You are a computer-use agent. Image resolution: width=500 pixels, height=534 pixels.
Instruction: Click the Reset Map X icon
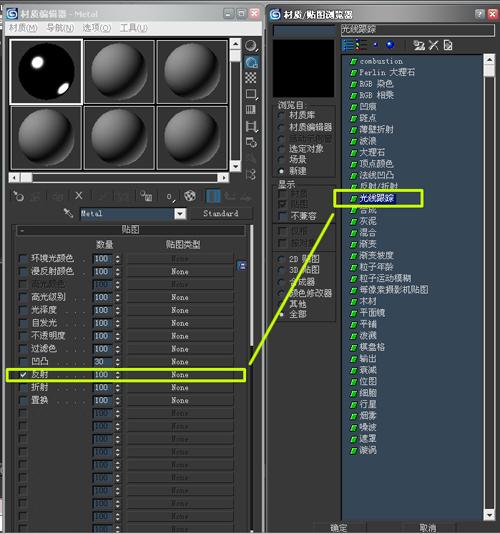click(x=79, y=196)
